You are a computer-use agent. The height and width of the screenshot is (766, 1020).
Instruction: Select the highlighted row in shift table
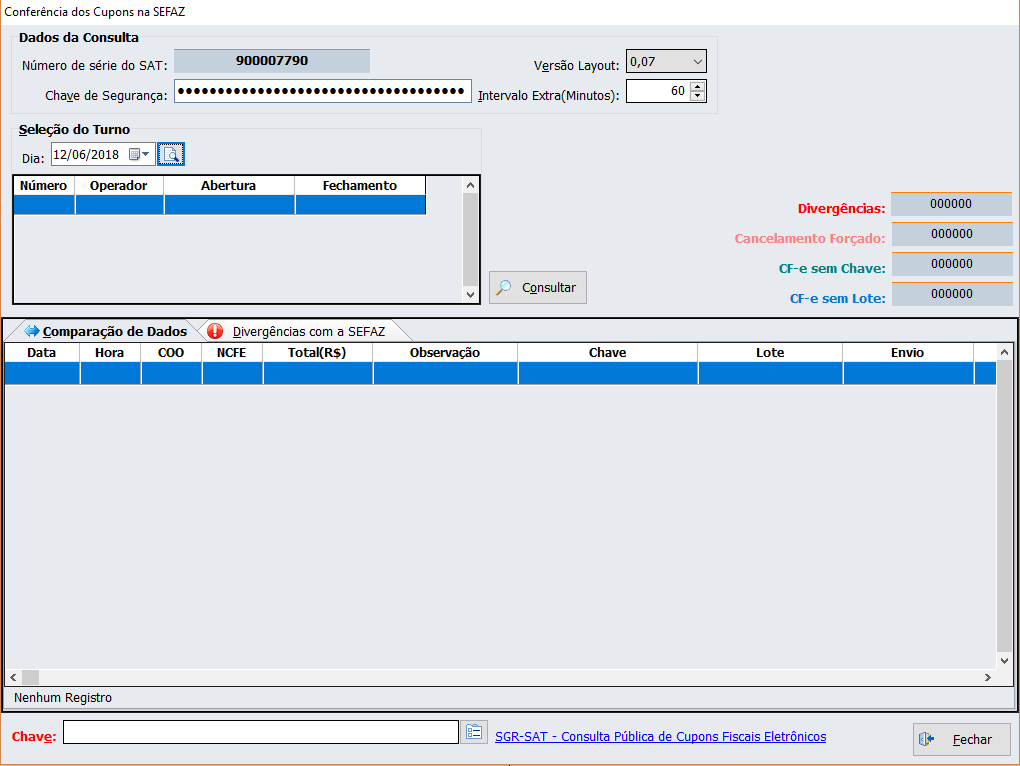[219, 205]
